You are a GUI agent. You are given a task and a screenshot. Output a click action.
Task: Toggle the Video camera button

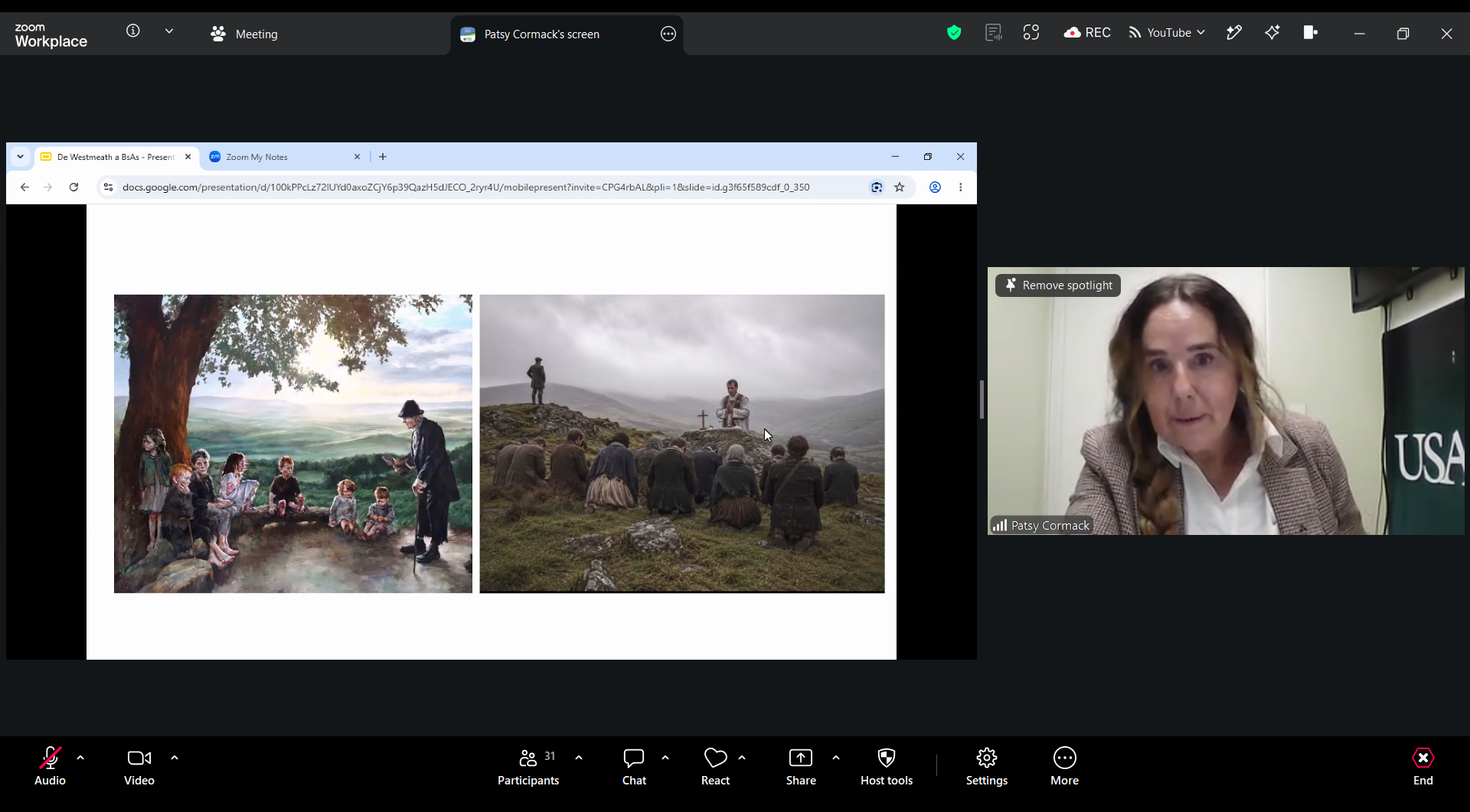coord(139,767)
